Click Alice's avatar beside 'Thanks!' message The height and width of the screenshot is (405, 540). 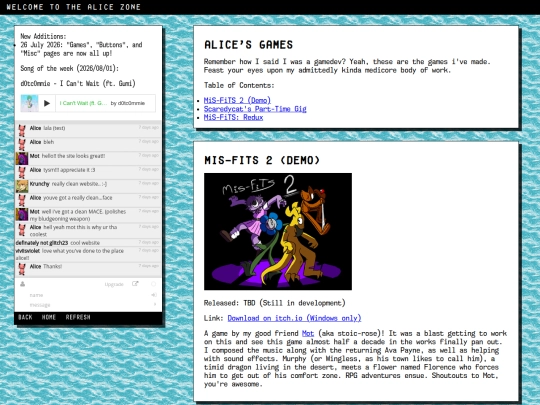coord(22,269)
